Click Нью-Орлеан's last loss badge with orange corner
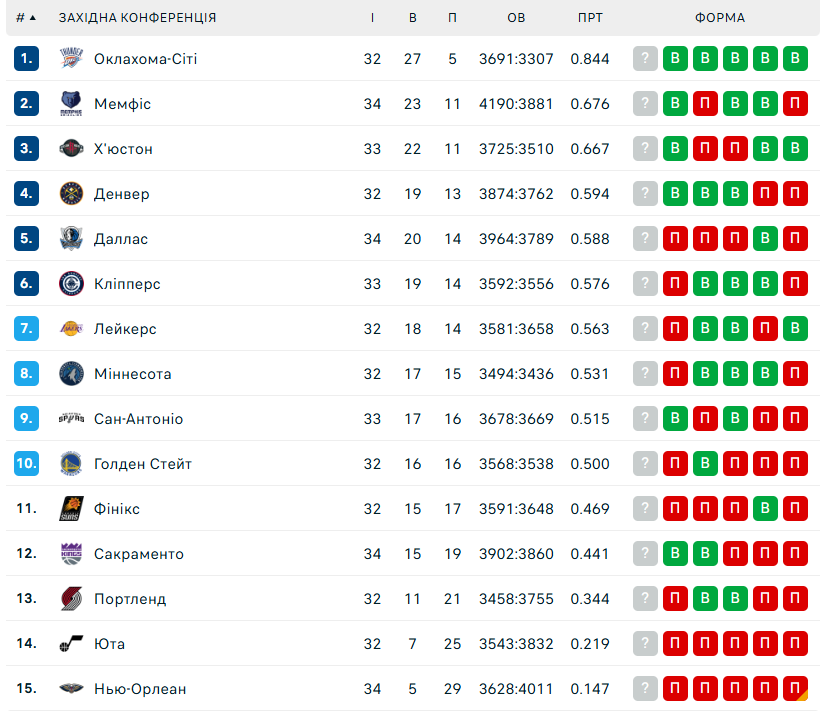 (x=795, y=688)
